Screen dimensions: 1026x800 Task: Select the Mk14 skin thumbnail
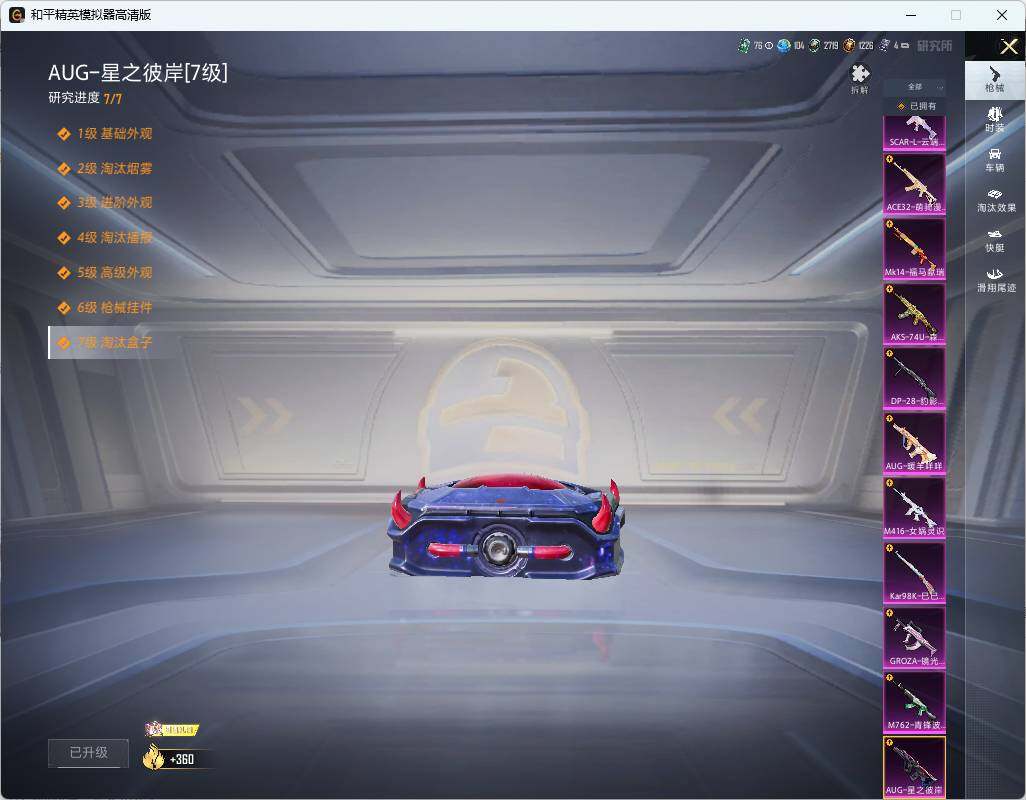(x=914, y=249)
